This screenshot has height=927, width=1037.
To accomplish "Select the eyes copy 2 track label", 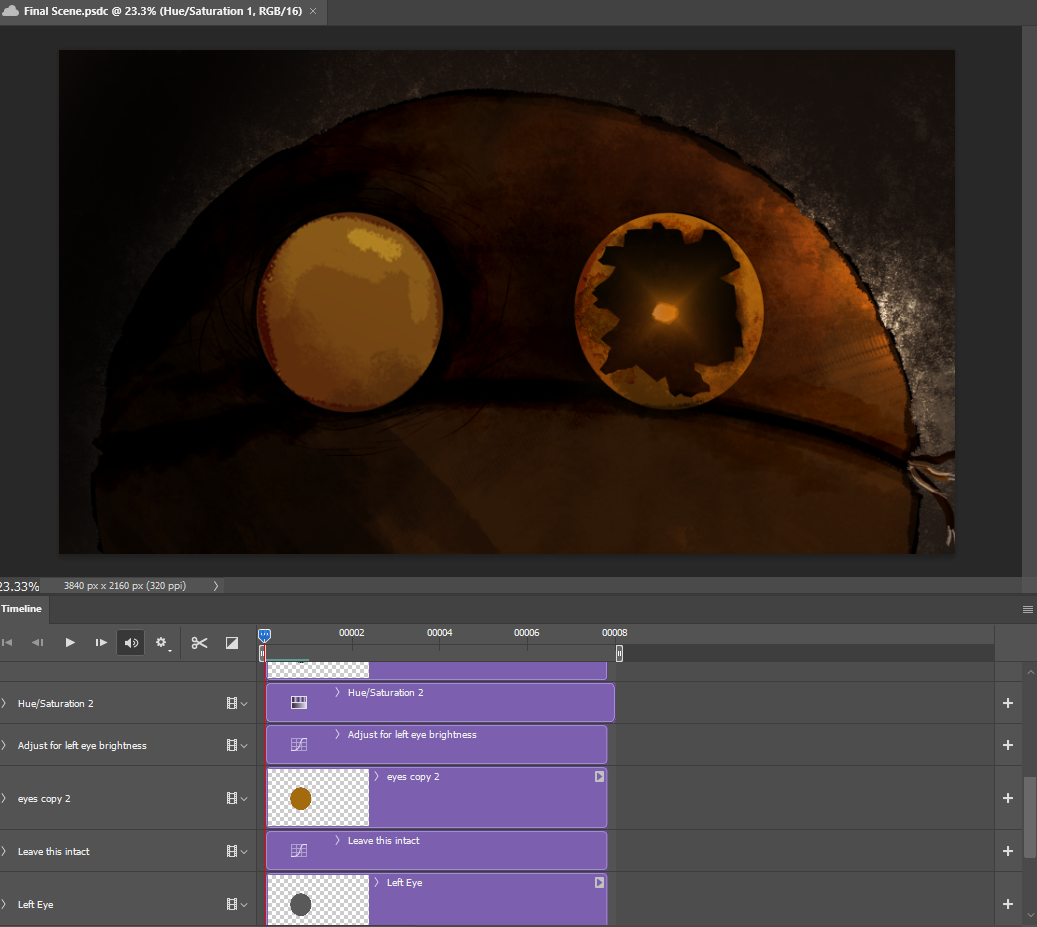I will pos(44,799).
